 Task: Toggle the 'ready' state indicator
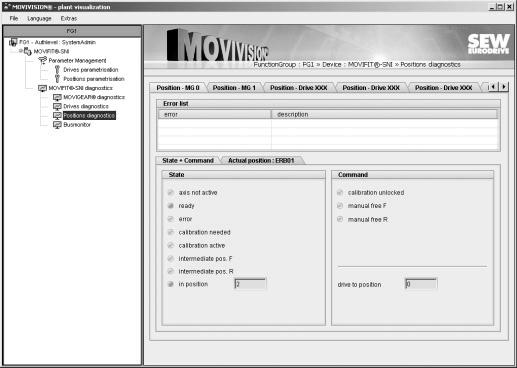pyautogui.click(x=171, y=206)
